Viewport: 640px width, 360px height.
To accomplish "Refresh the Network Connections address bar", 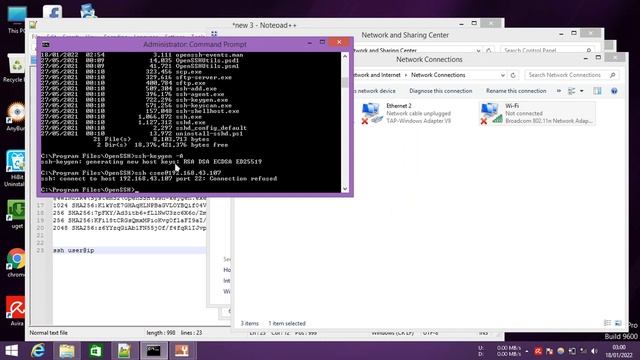I will (x=513, y=75).
